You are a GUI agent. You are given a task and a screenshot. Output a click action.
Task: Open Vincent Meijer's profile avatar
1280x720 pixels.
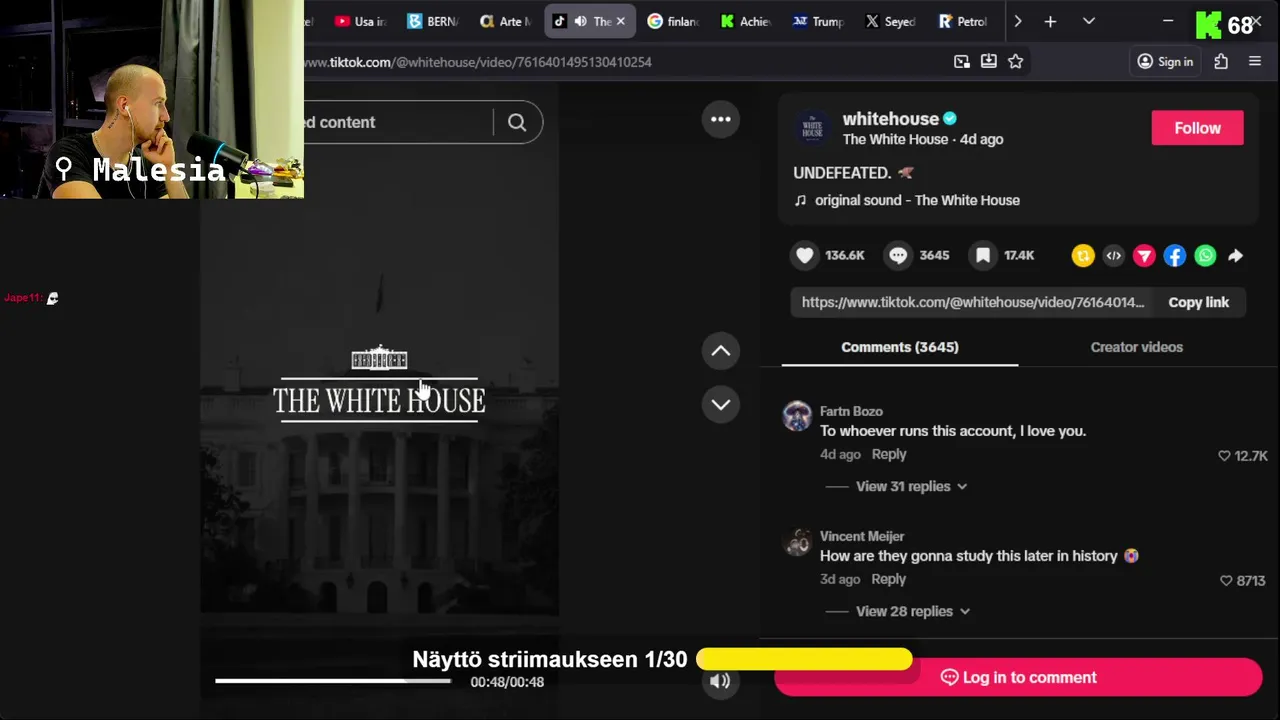(797, 541)
